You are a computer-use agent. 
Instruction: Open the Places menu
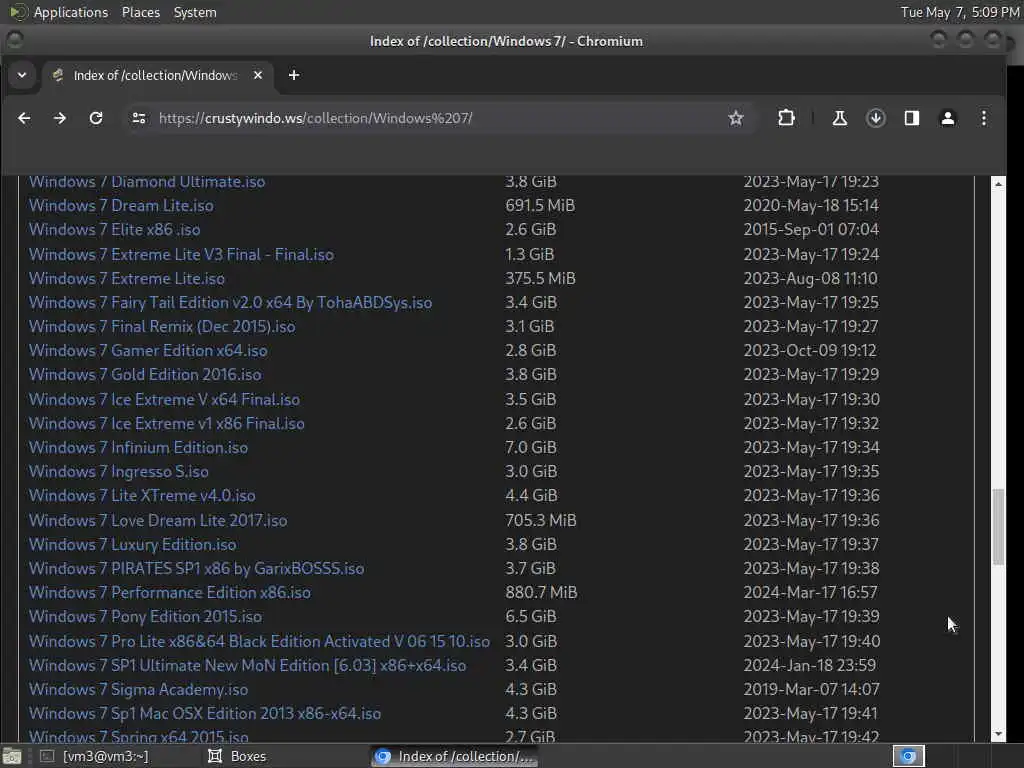pos(140,12)
